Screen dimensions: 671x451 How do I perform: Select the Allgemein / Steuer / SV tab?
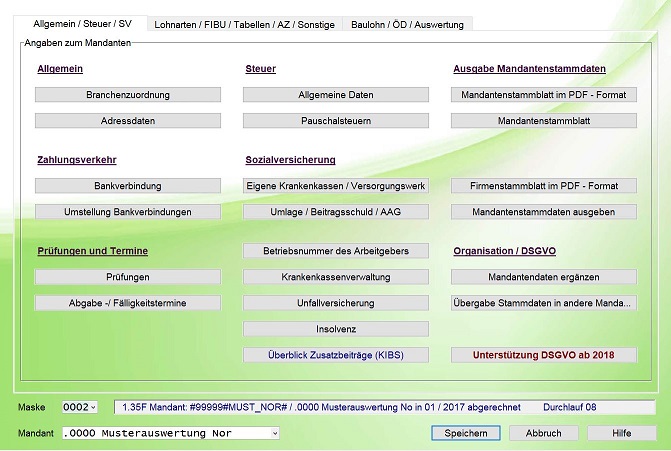(82, 24)
